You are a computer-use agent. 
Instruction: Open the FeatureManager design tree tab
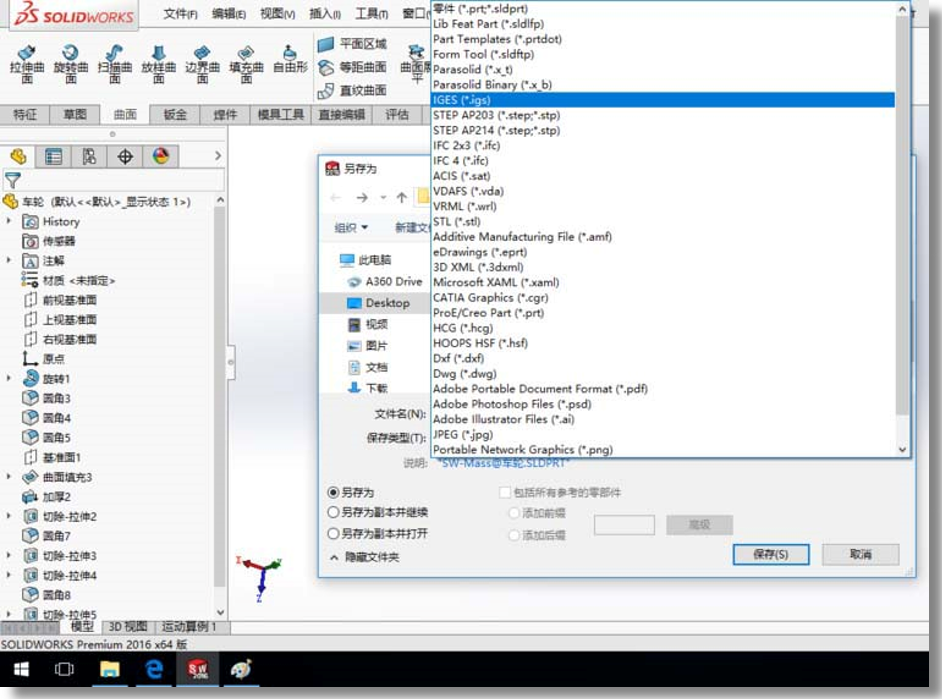[18, 157]
